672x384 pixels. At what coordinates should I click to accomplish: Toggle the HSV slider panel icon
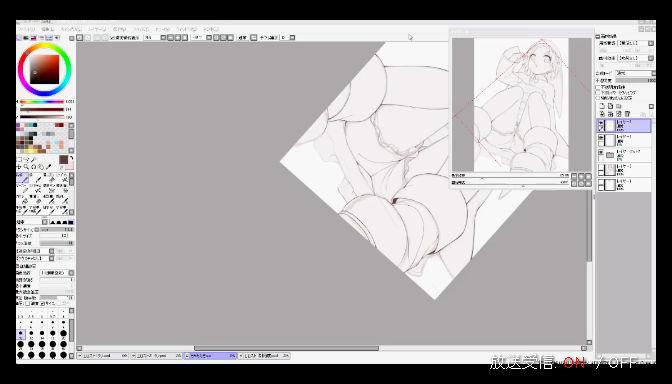coord(33,38)
